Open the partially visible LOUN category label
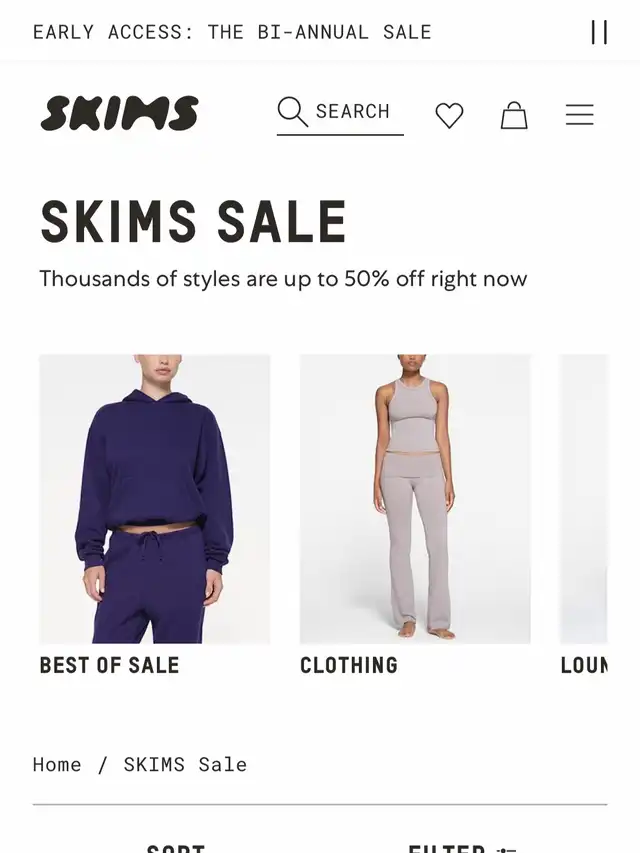This screenshot has height=853, width=640. [x=584, y=665]
